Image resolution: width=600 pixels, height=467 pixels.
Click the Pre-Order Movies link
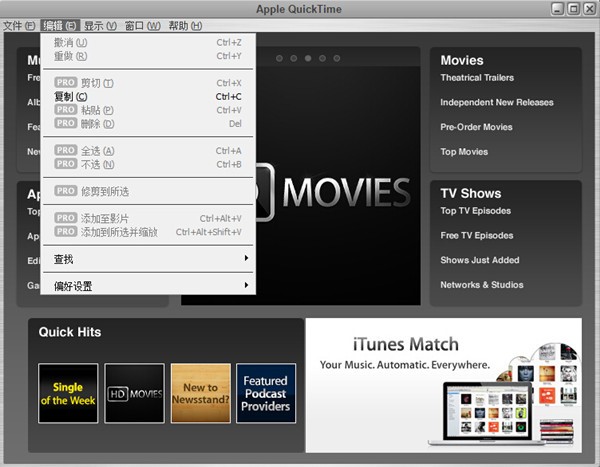pyautogui.click(x=476, y=127)
